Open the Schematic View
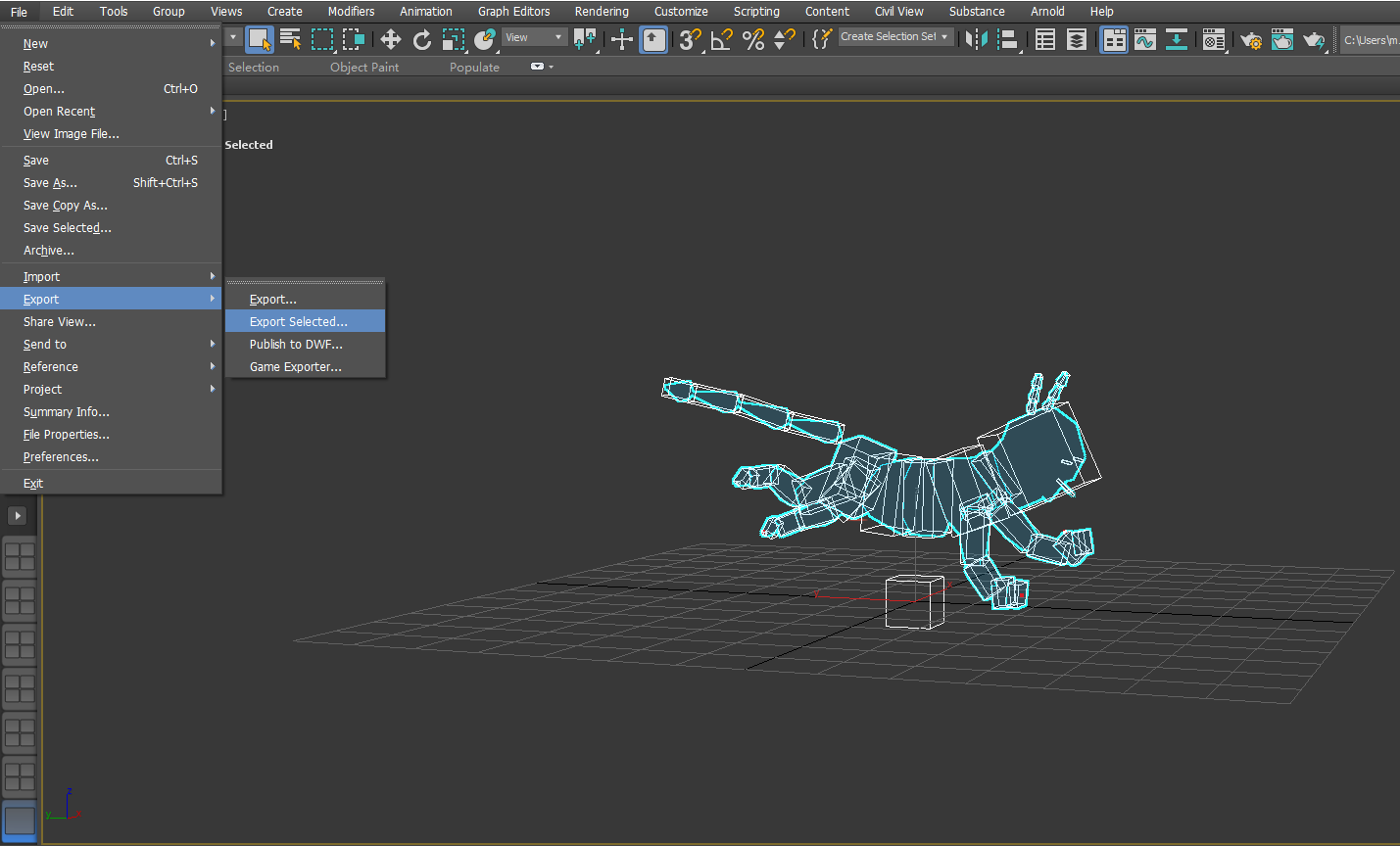Viewport: 1400px width, 846px height. coord(1177,39)
